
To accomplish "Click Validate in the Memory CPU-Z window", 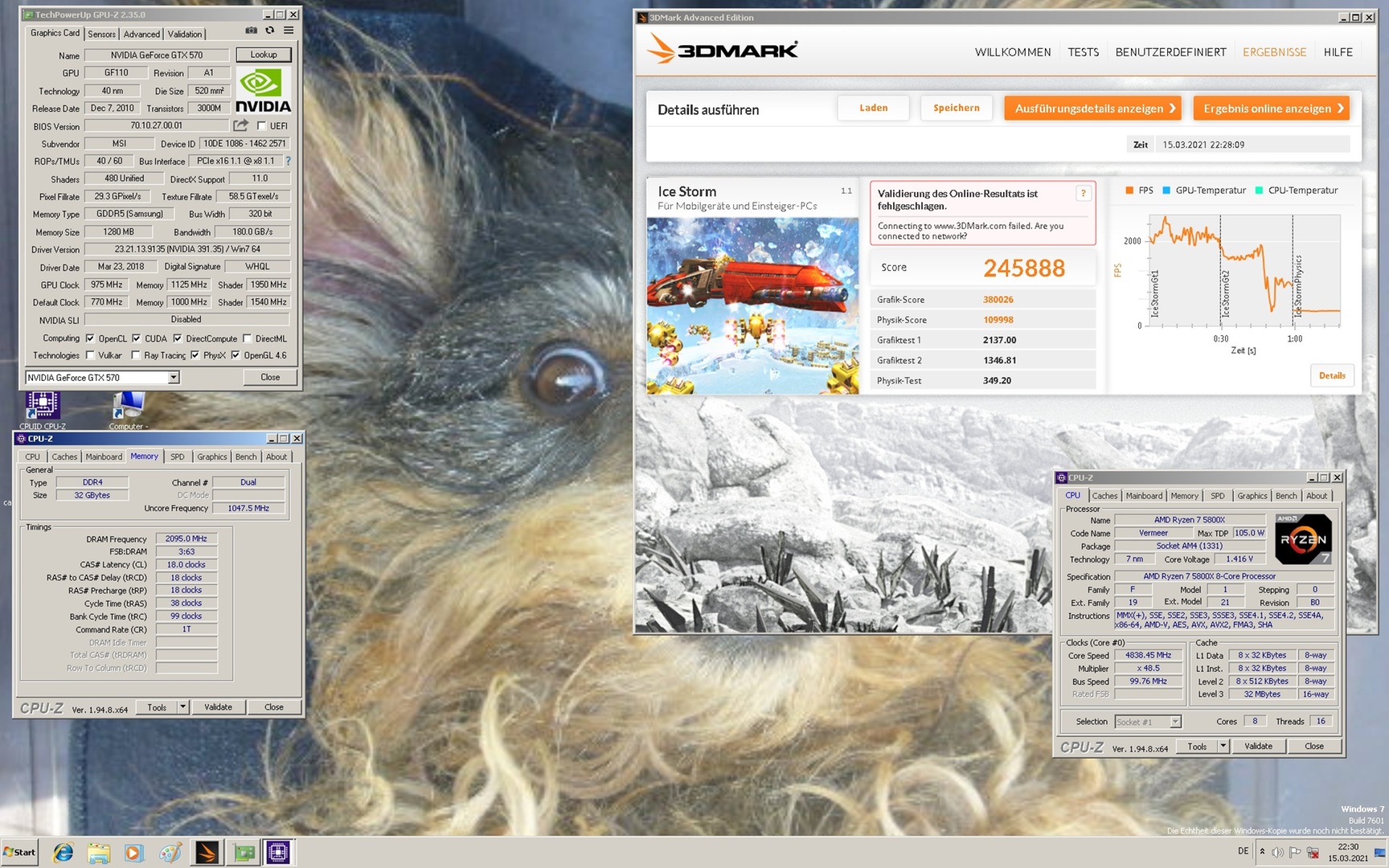I will tap(218, 707).
